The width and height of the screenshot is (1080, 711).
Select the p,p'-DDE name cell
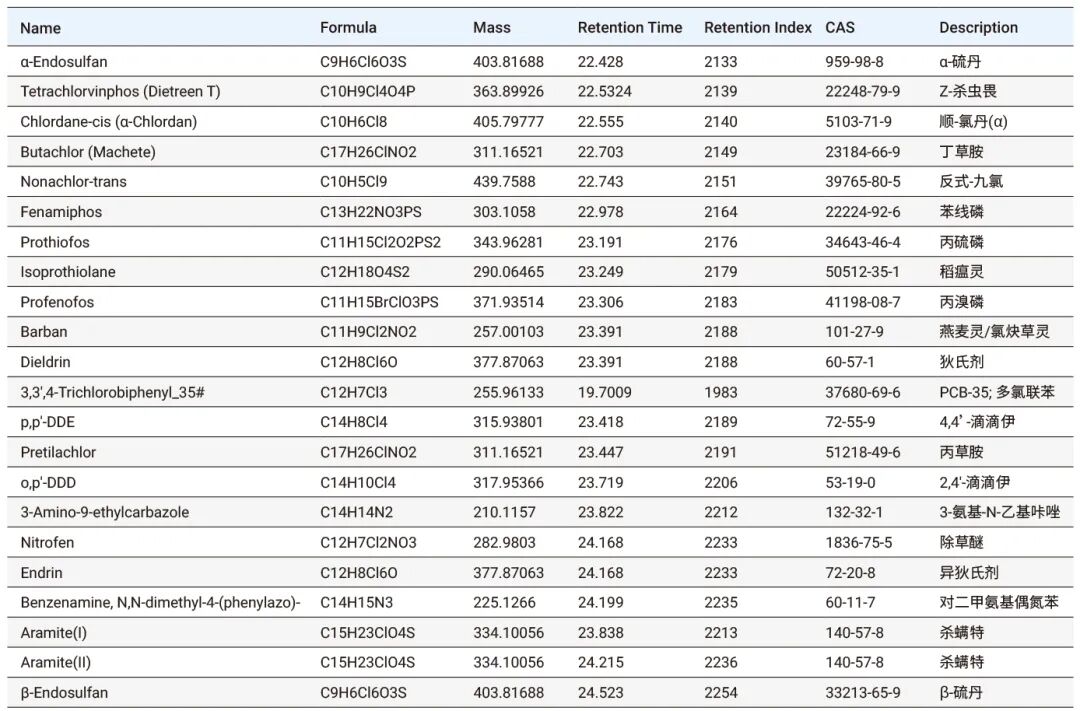[48, 422]
